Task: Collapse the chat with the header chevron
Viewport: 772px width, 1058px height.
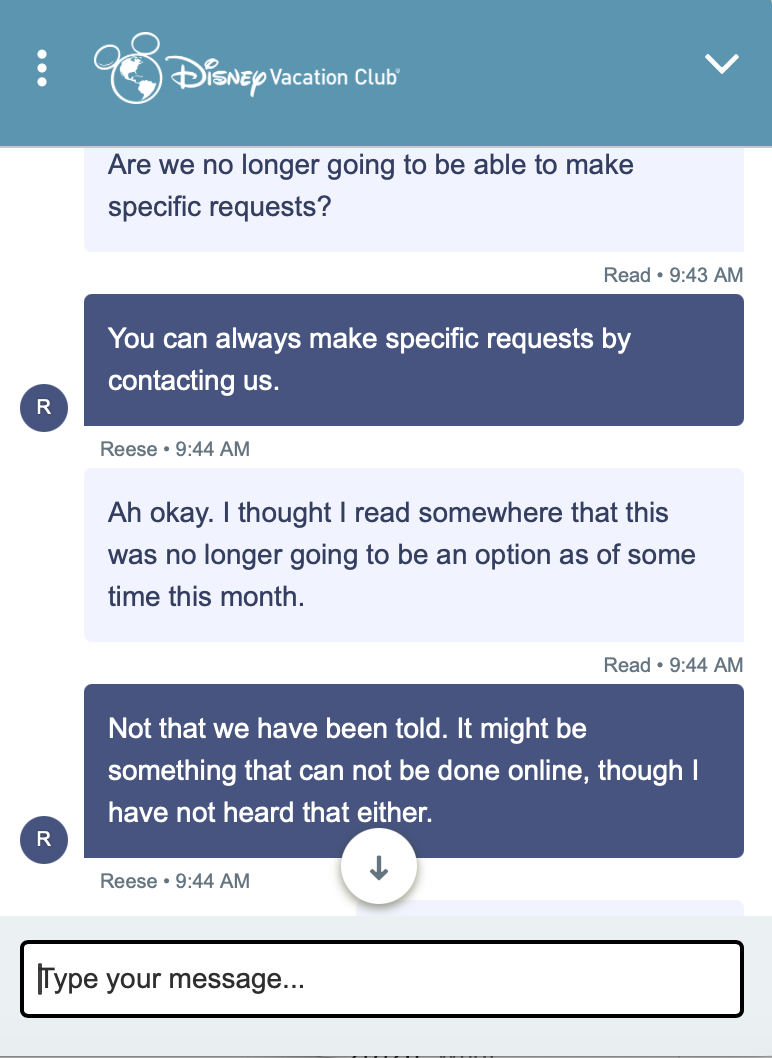Action: 721,64
